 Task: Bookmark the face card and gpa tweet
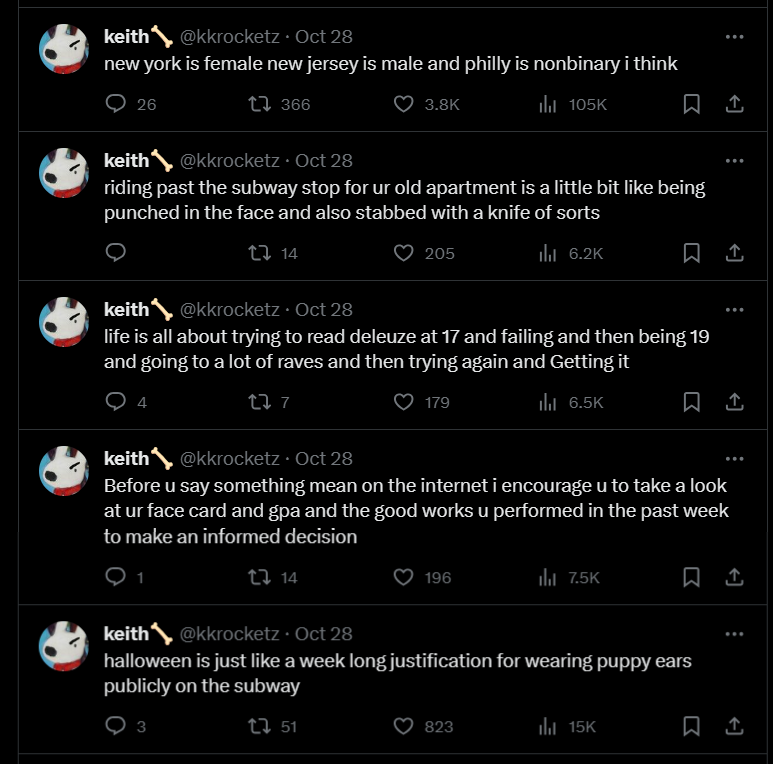691,577
